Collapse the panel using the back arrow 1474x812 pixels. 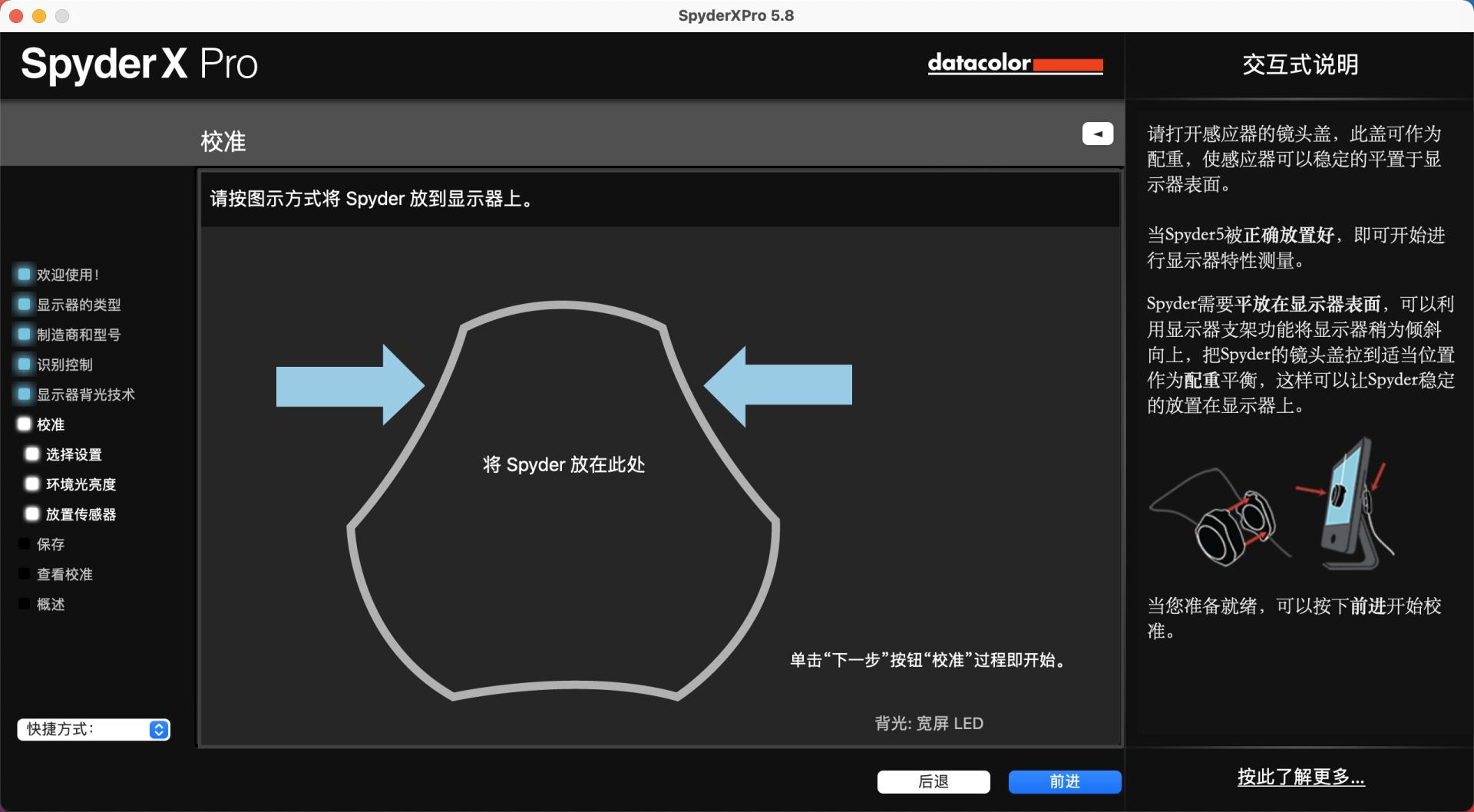pos(1098,133)
